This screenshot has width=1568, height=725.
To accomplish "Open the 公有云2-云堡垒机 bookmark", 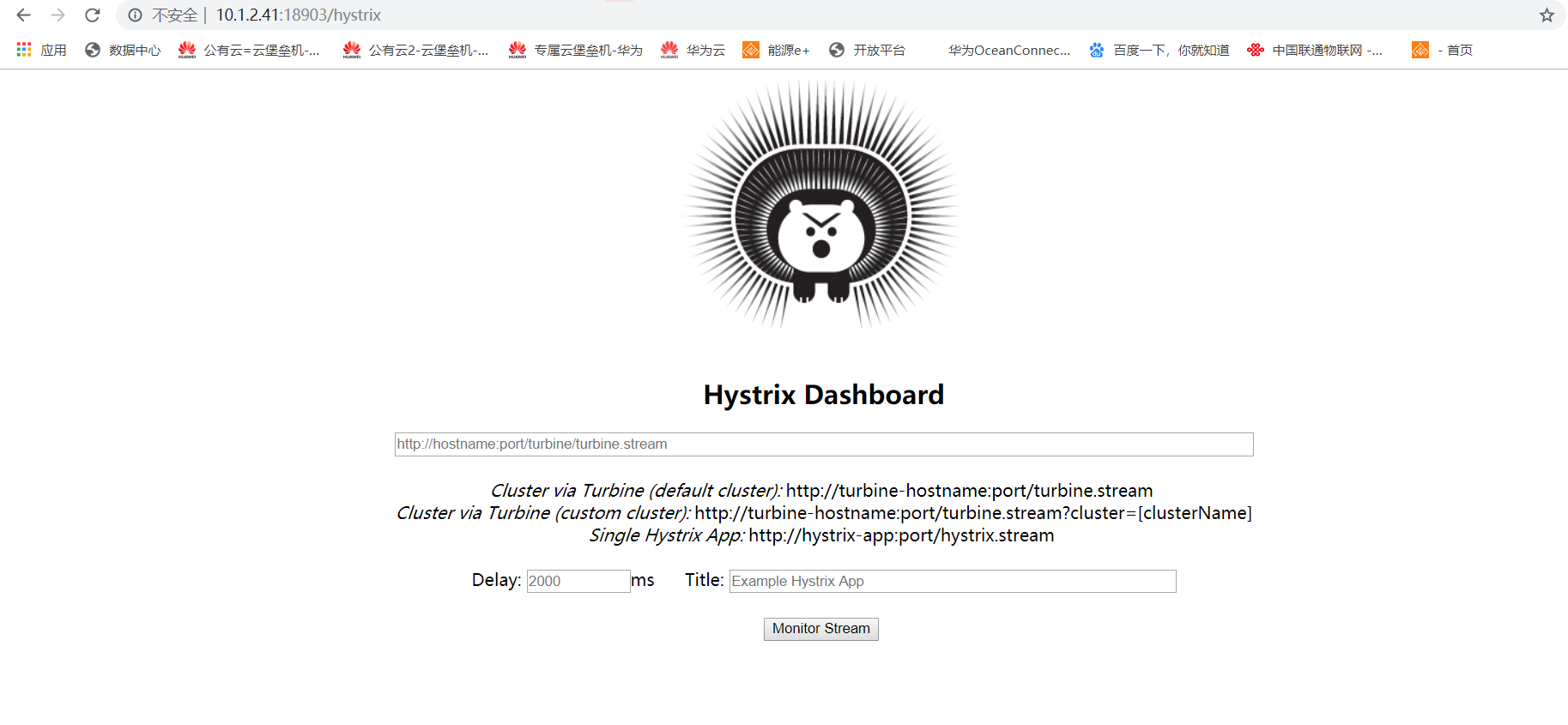I will pyautogui.click(x=415, y=50).
